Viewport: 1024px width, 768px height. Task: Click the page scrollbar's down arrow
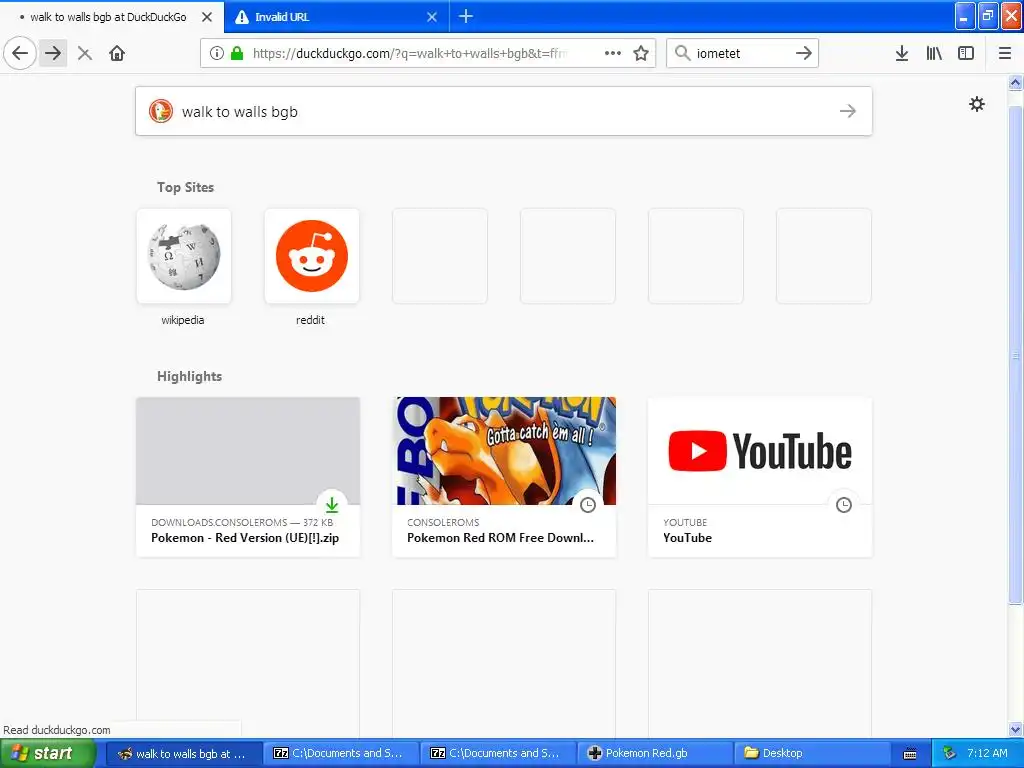[1016, 729]
